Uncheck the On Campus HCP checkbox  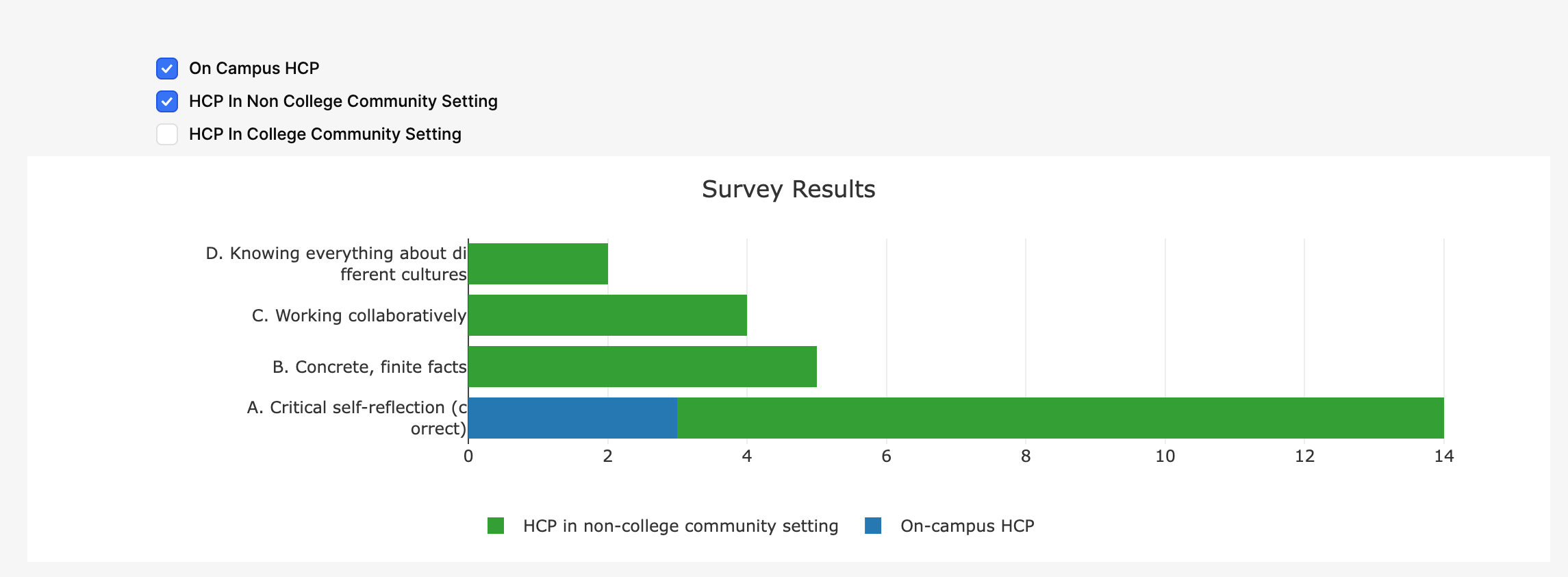(167, 69)
